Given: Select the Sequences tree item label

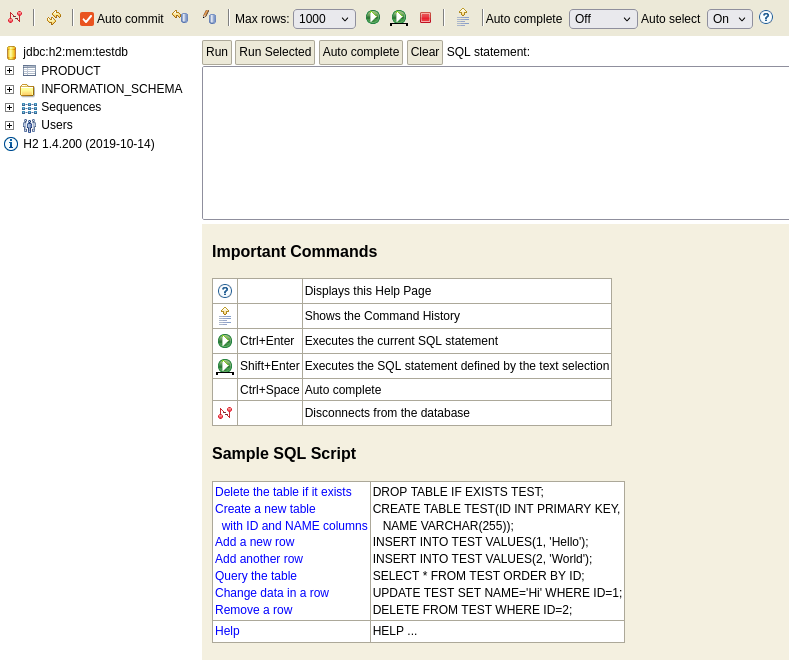Looking at the screenshot, I should coord(71,107).
